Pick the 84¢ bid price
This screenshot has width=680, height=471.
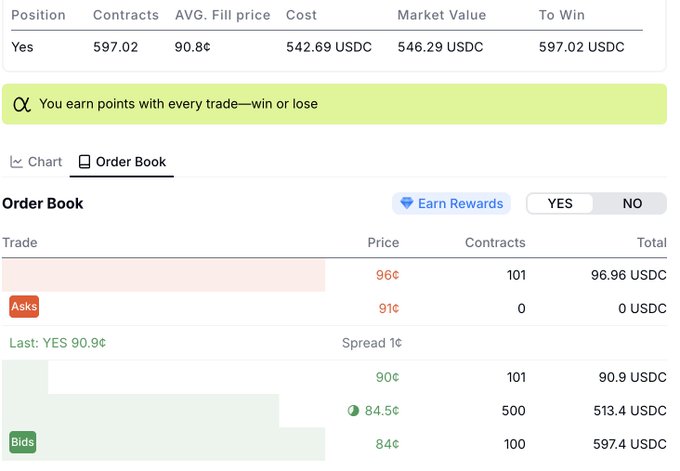(387, 444)
